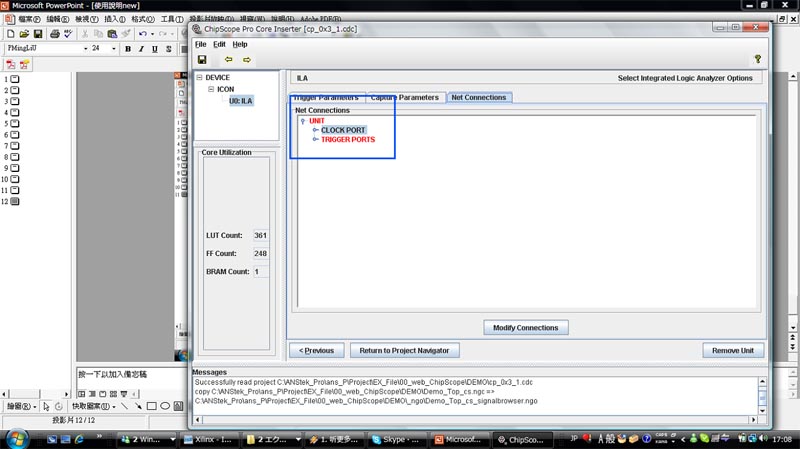The height and width of the screenshot is (449, 800).
Task: Select U0: ILA in device tree
Action: 240,101
